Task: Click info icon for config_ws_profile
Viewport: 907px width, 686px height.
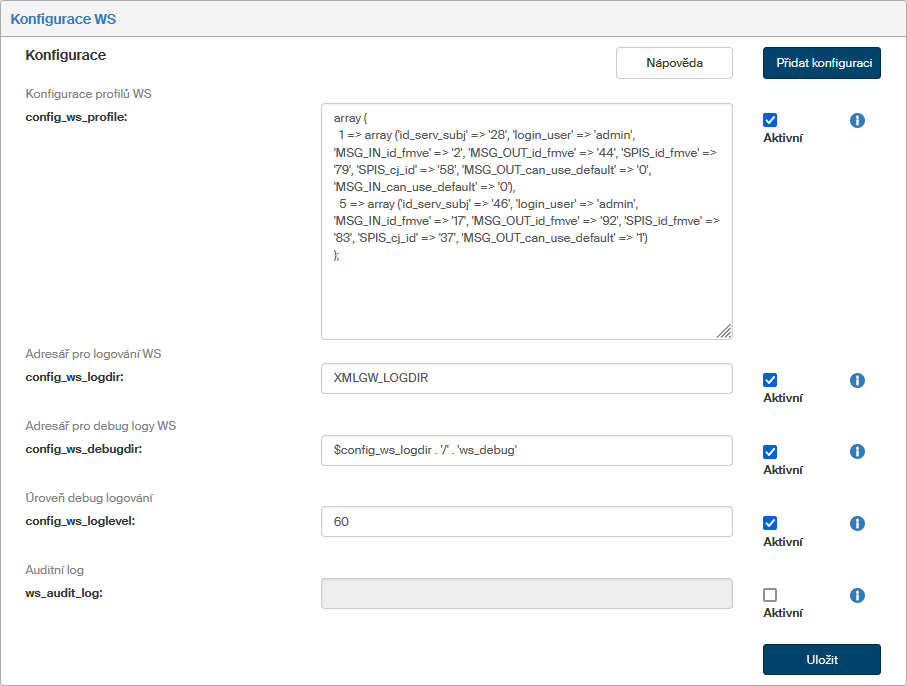Action: pyautogui.click(x=857, y=121)
